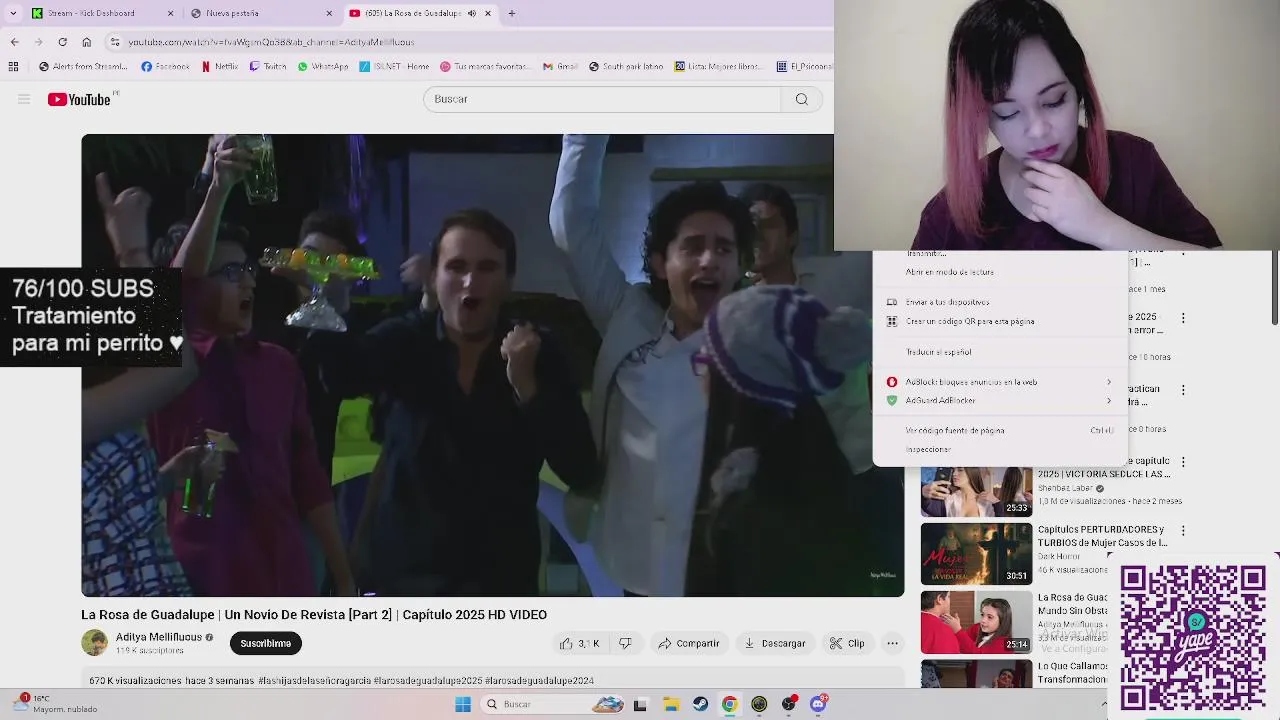Open the South park latino bookmark
This screenshot has height=720, width=1280.
(x=626, y=67)
